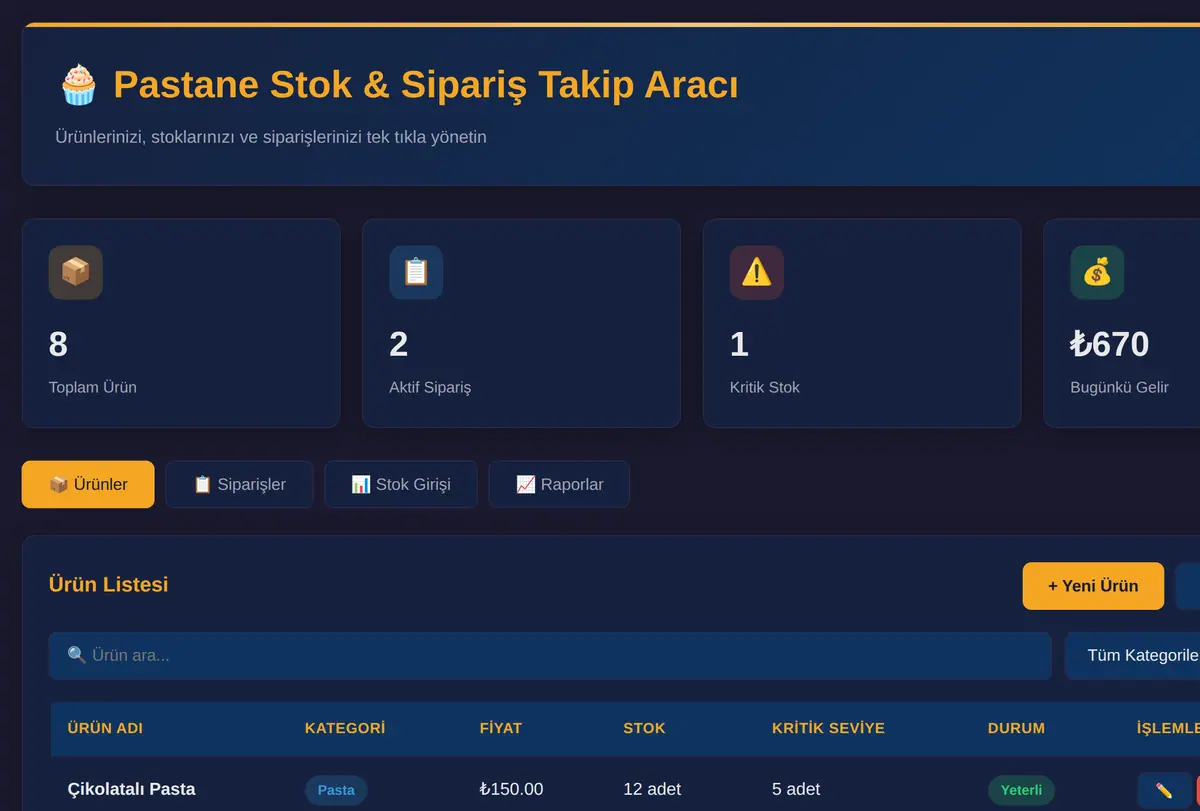Show the Raporlar tab
The image size is (1200, 811).
click(559, 484)
